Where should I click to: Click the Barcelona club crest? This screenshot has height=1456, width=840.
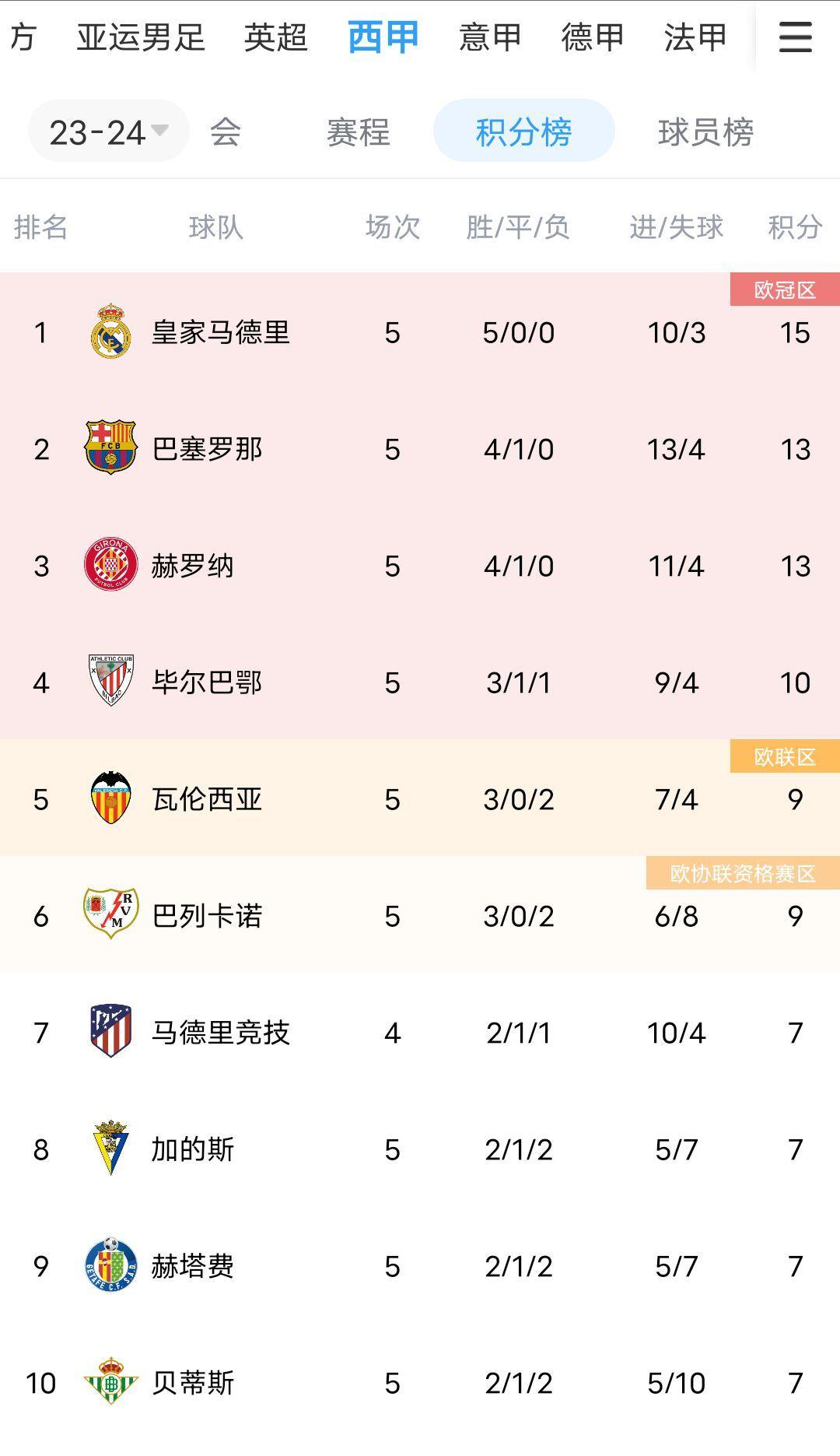pyautogui.click(x=110, y=448)
